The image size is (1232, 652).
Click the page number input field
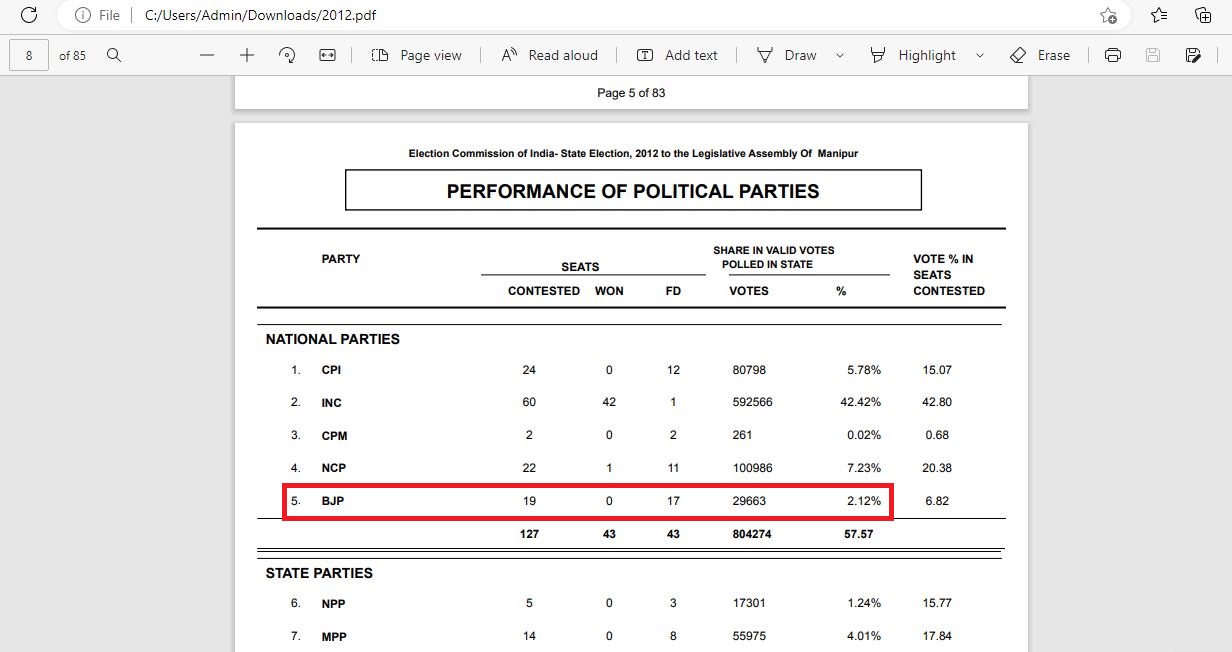click(x=29, y=55)
